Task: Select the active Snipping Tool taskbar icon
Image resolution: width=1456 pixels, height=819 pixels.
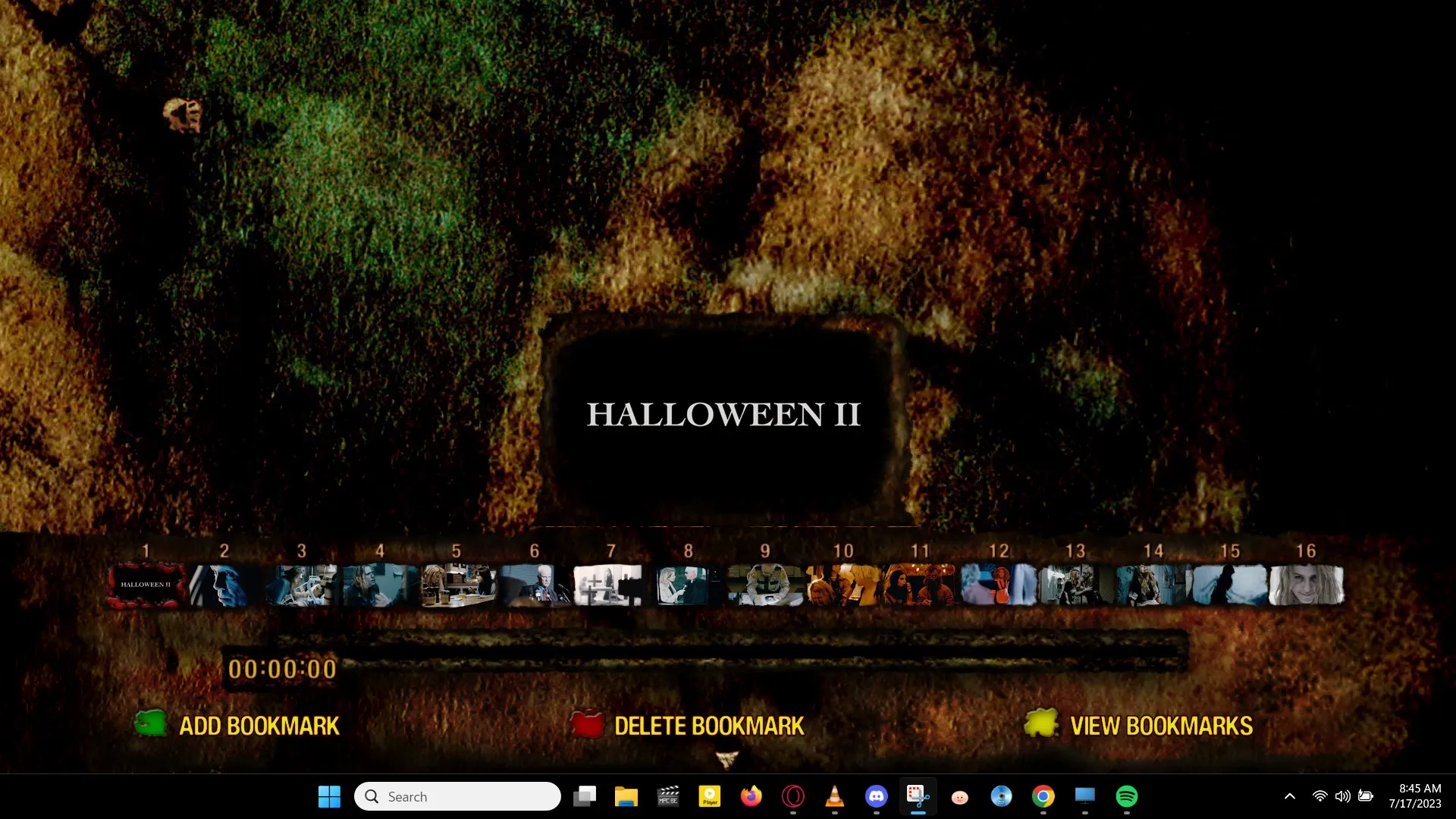Action: 918,796
